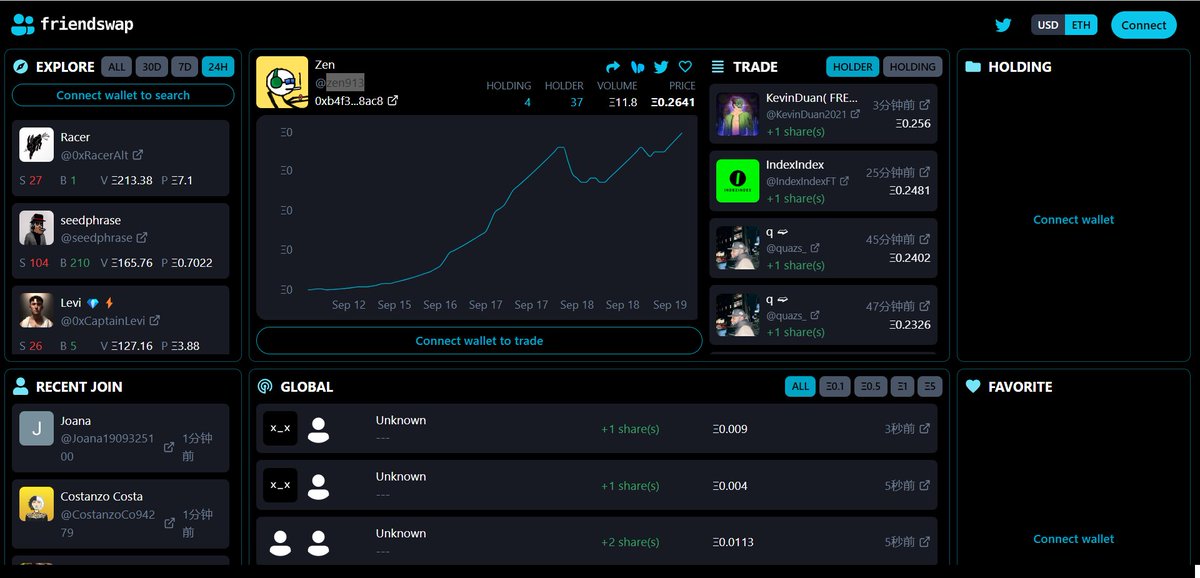Click the Connect button in header
Image resolution: width=1200 pixels, height=578 pixels.
(1144, 25)
